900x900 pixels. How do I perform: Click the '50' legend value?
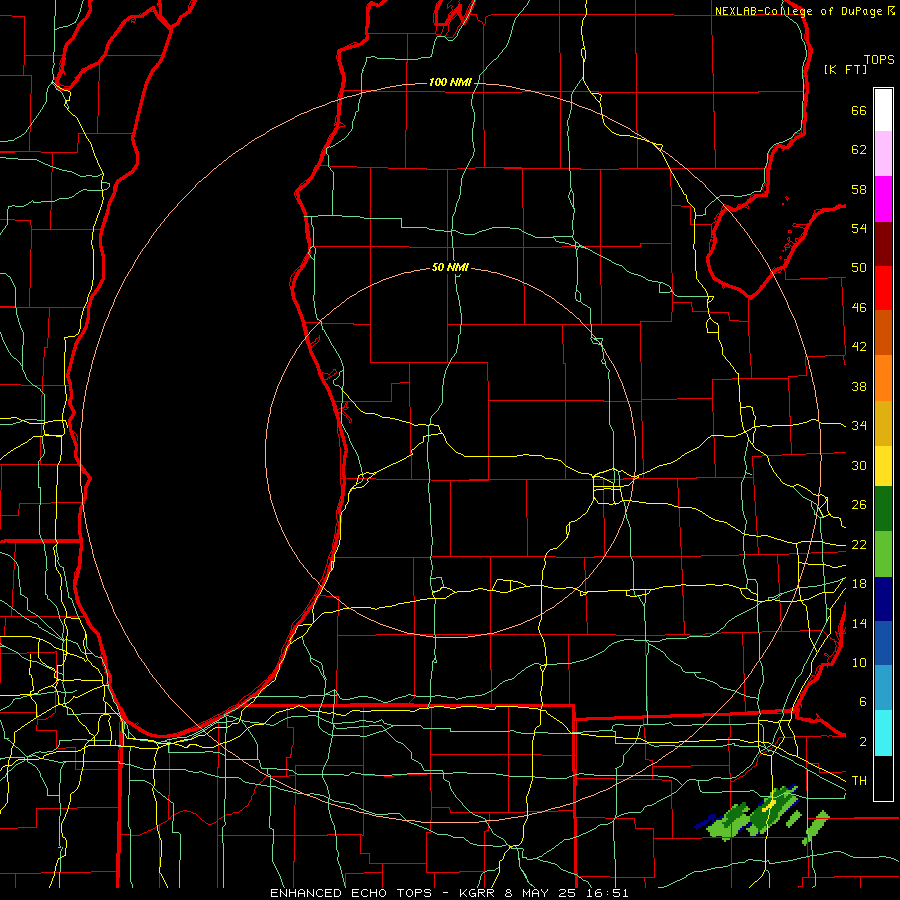(x=859, y=269)
